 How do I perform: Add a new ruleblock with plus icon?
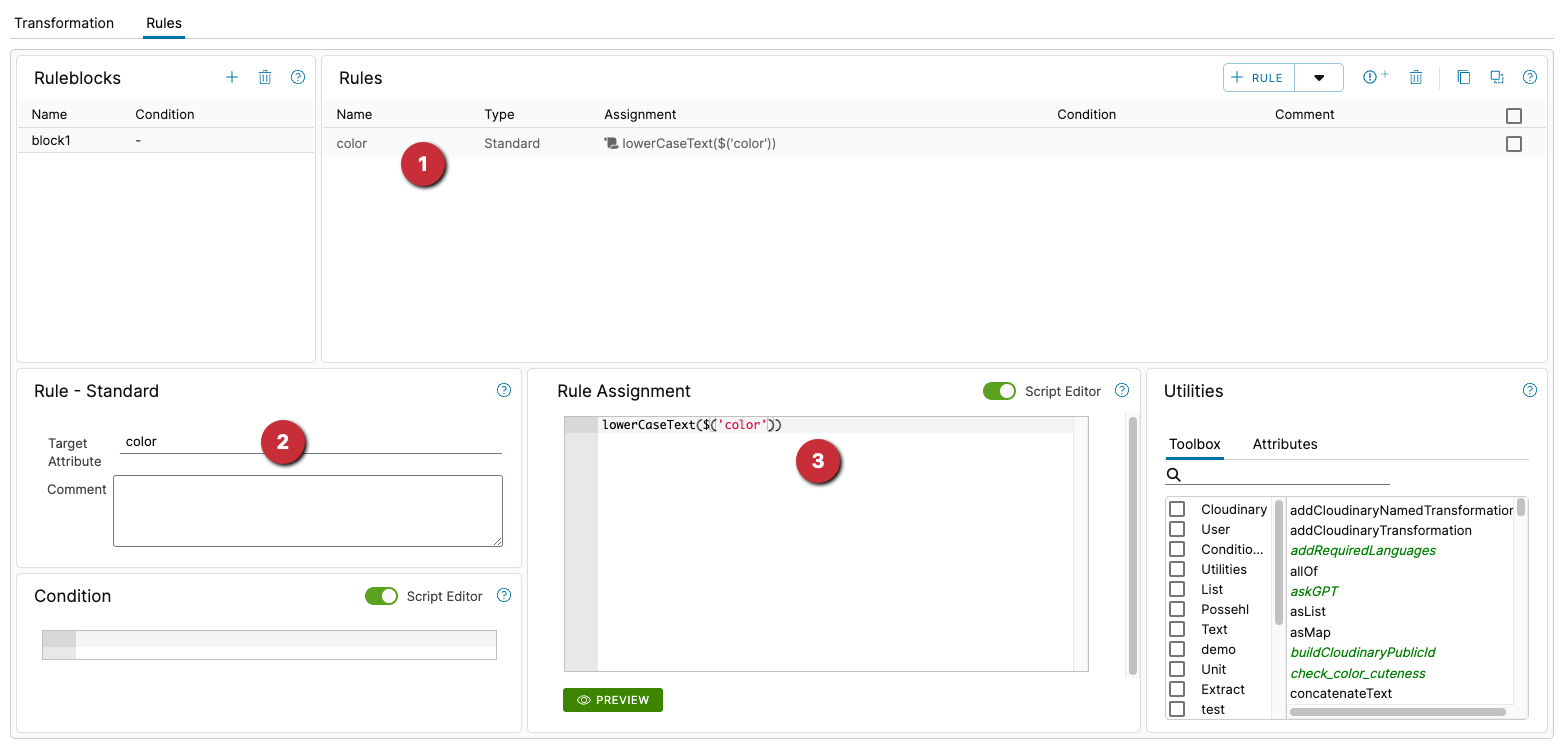232,77
